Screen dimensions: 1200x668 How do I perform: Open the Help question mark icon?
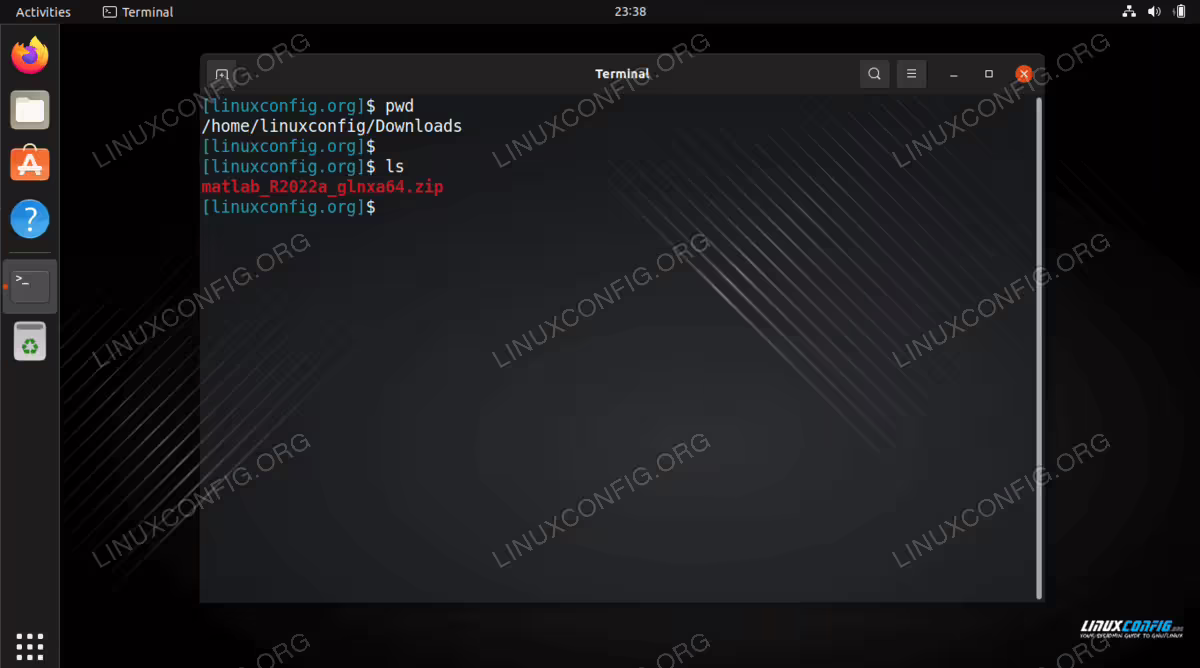[x=30, y=218]
